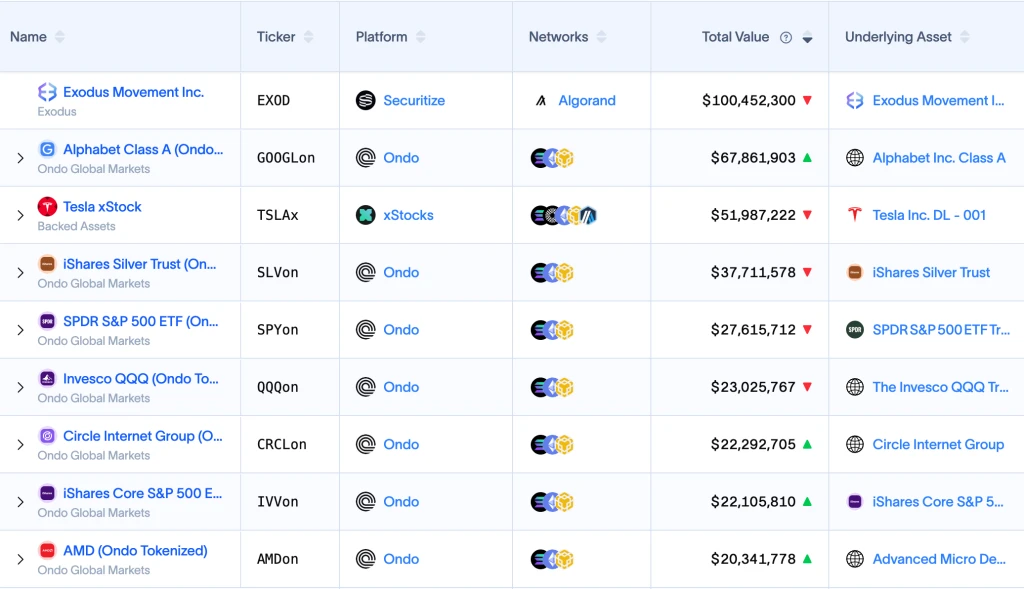Click the network icons in TSLAx row
The image size is (1024, 589).
(x=563, y=215)
